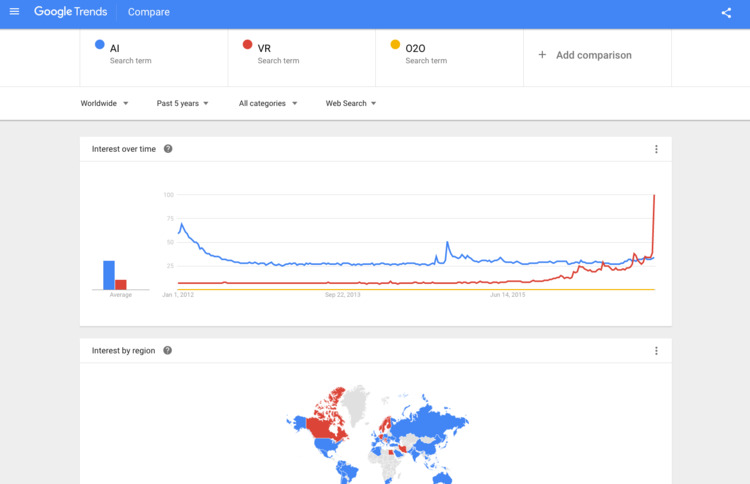Select the AI search term box

tap(154, 58)
